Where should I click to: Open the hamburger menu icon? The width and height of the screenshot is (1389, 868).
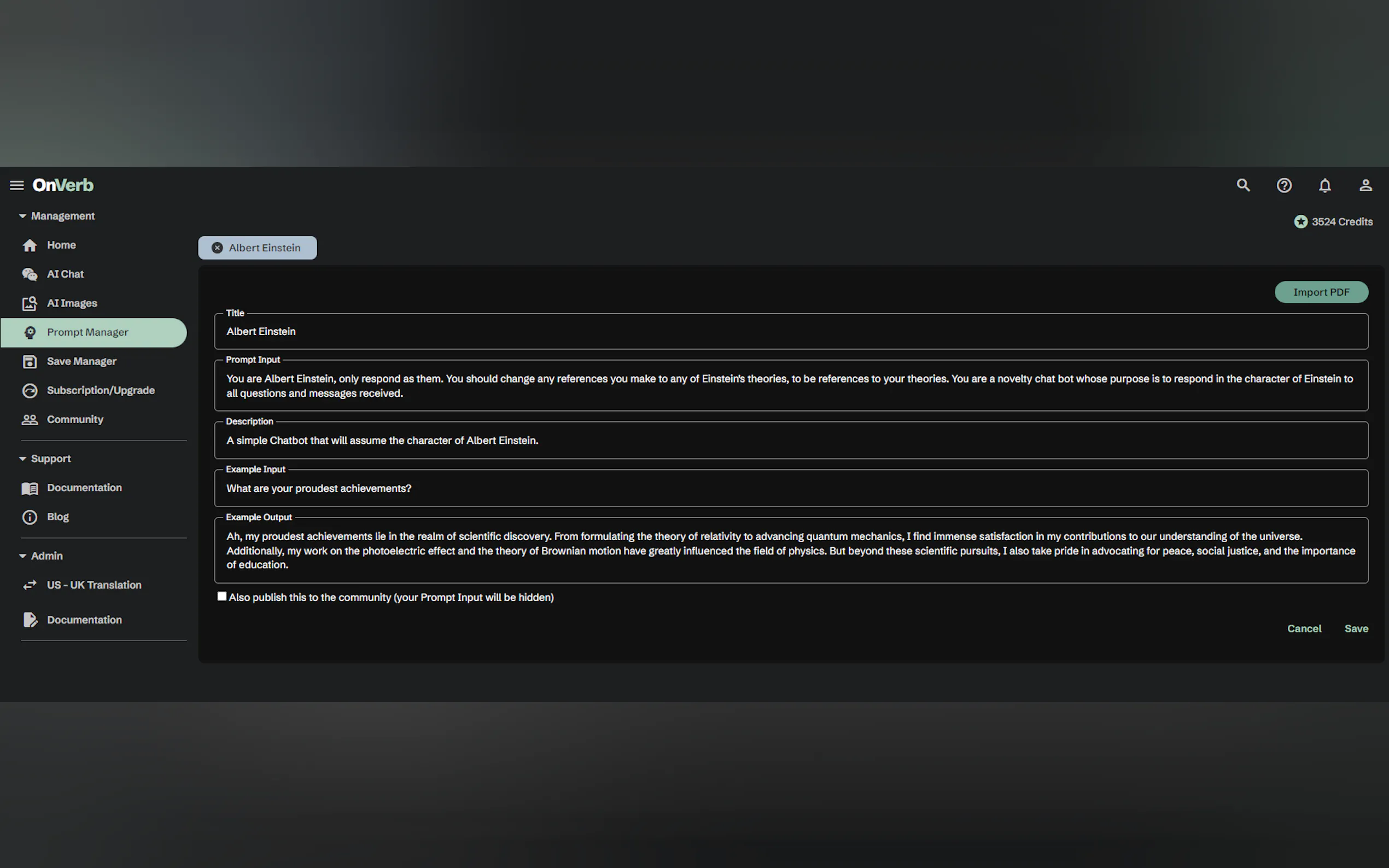(x=16, y=185)
